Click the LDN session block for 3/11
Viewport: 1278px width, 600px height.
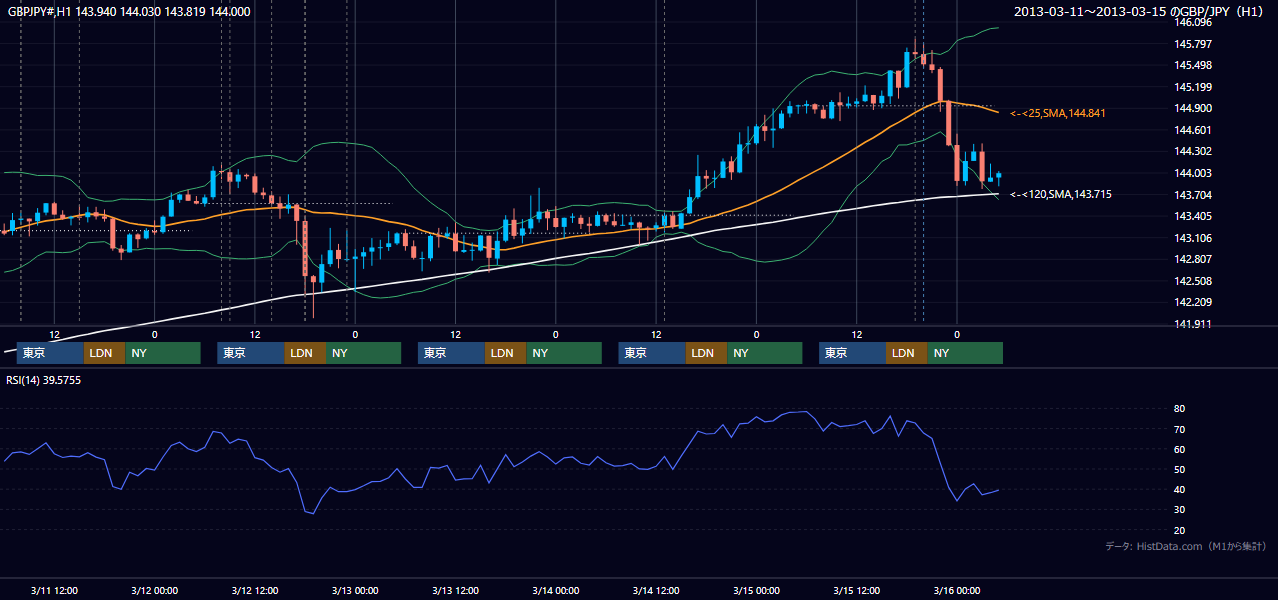pyautogui.click(x=105, y=353)
